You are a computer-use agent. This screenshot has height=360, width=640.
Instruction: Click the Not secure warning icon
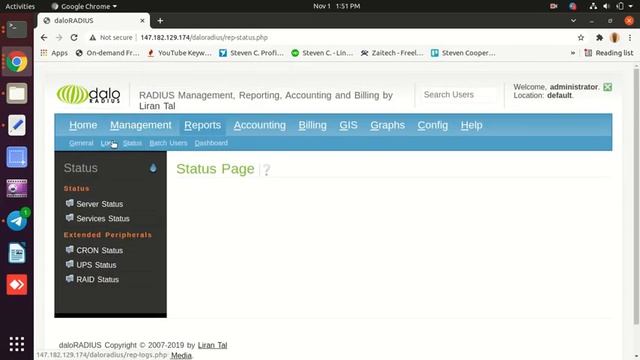pyautogui.click(x=93, y=38)
